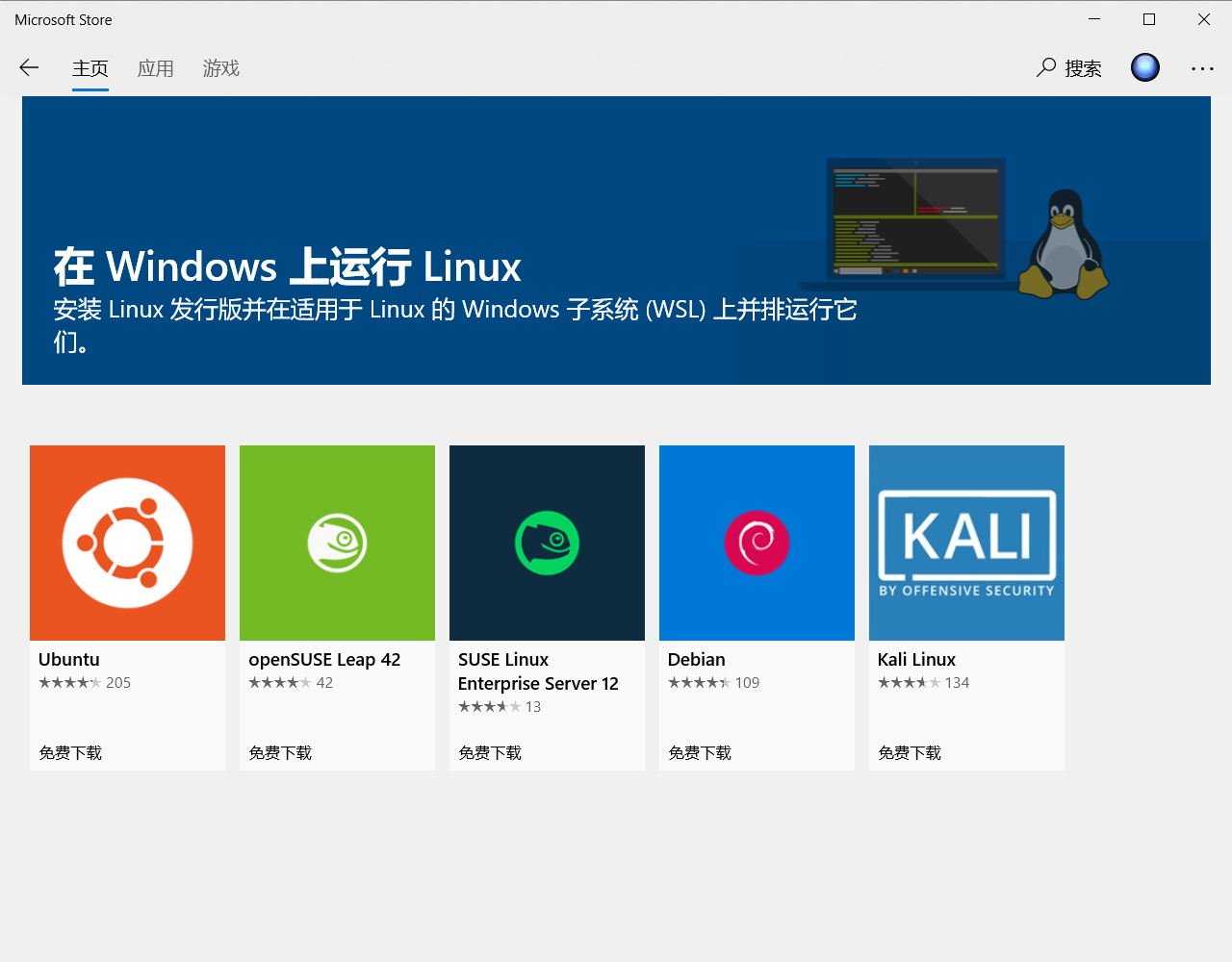Close the Microsoft Store window

[x=1204, y=19]
